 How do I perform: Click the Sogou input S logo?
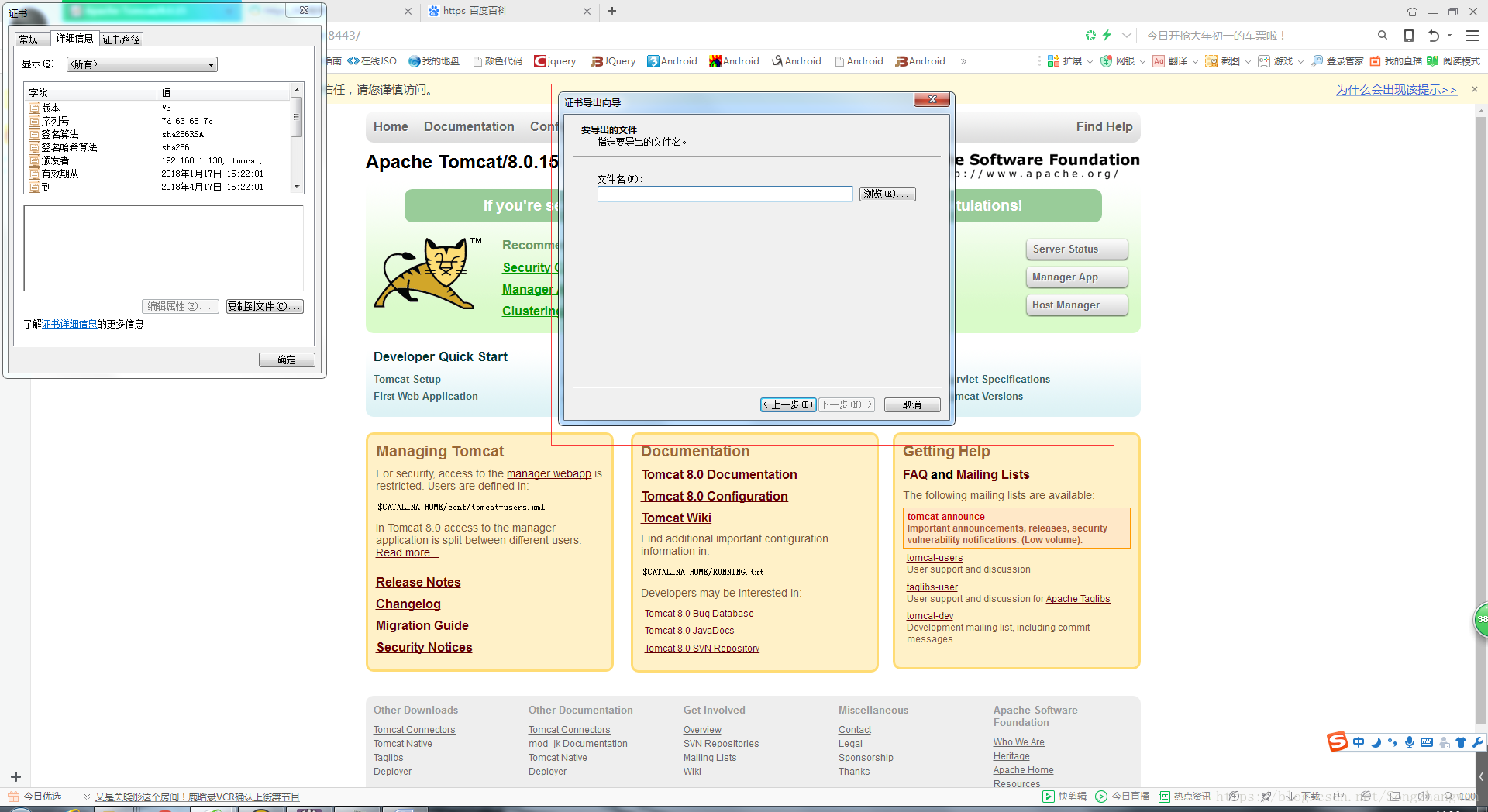pos(1338,741)
